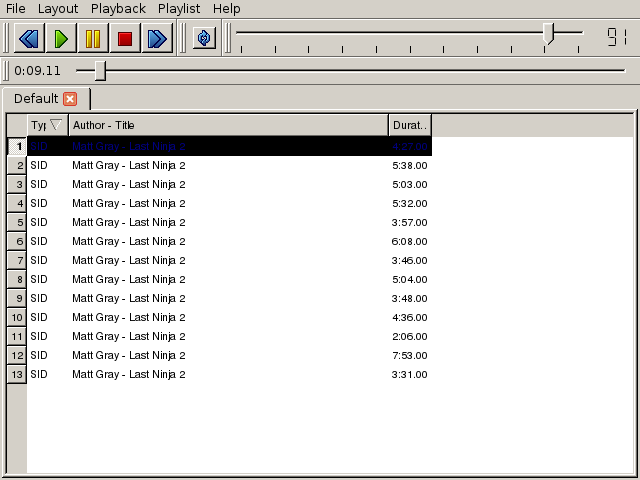Click the volume slider handle
The width and height of the screenshot is (640, 480).
coord(549,34)
